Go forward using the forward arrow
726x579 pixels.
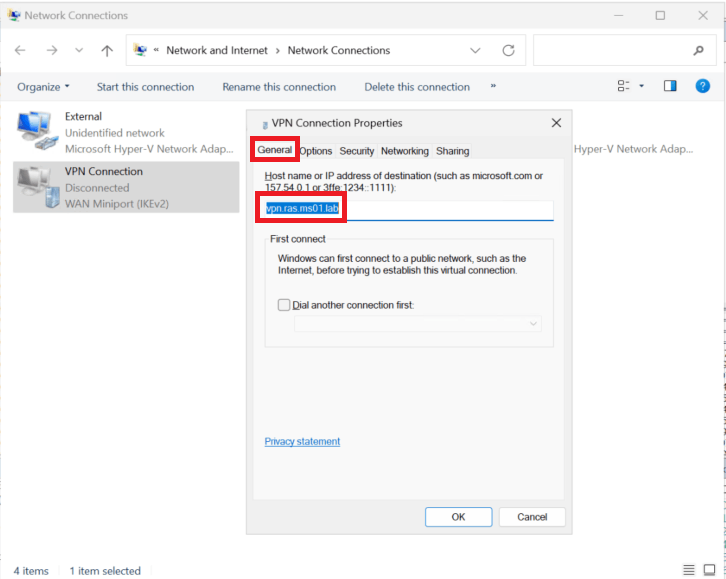pos(52,50)
